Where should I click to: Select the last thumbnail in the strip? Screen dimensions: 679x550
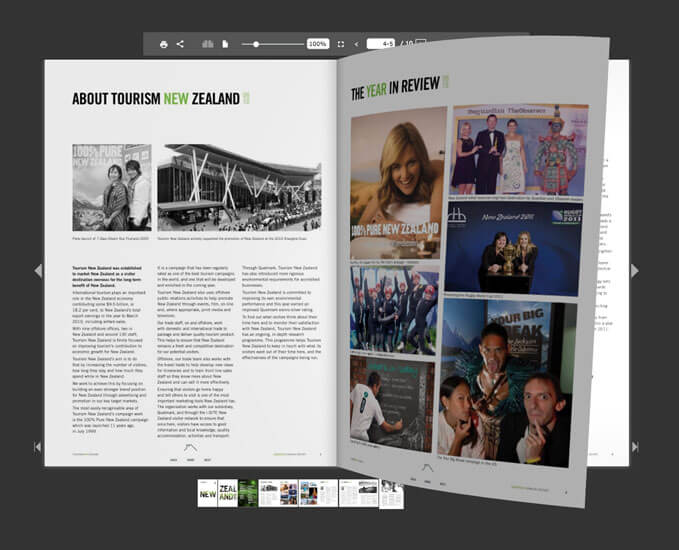(391, 493)
